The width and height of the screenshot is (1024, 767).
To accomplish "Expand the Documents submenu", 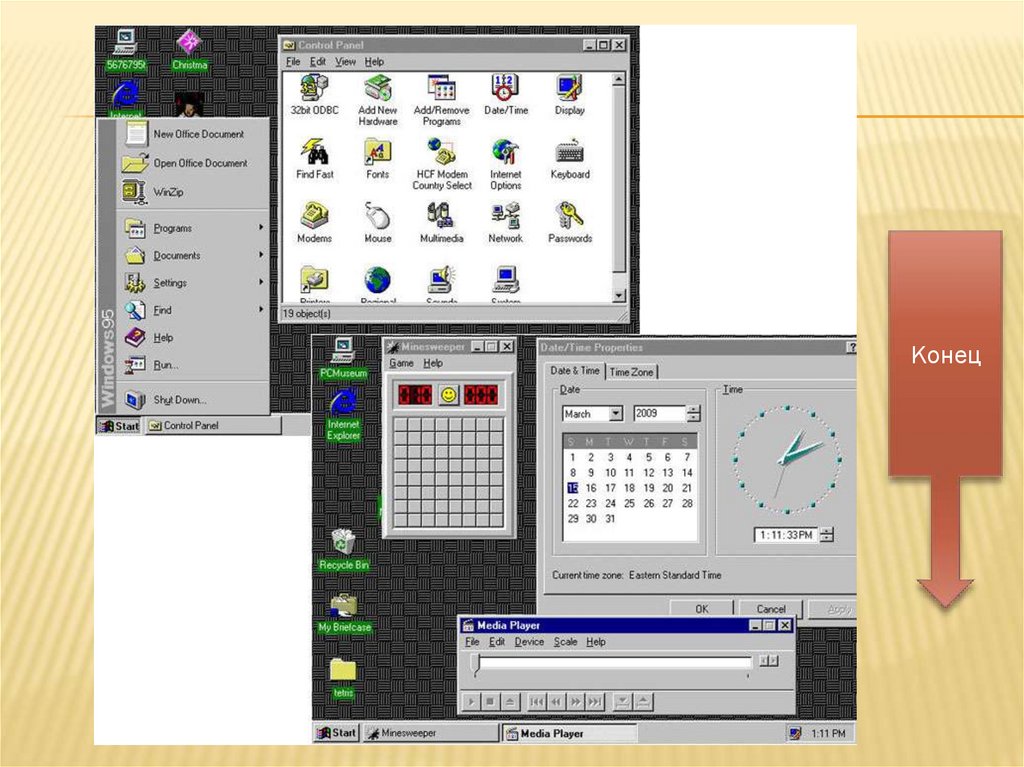I will [193, 255].
